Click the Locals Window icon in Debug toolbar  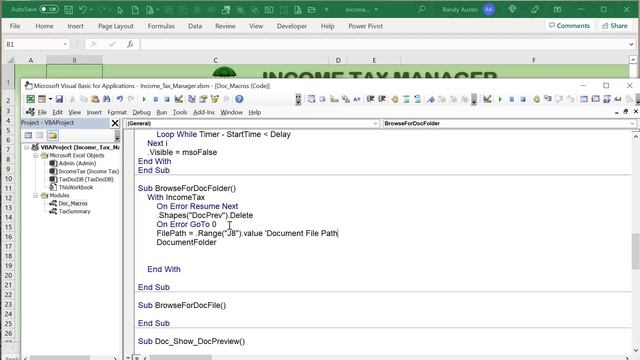click(x=584, y=99)
